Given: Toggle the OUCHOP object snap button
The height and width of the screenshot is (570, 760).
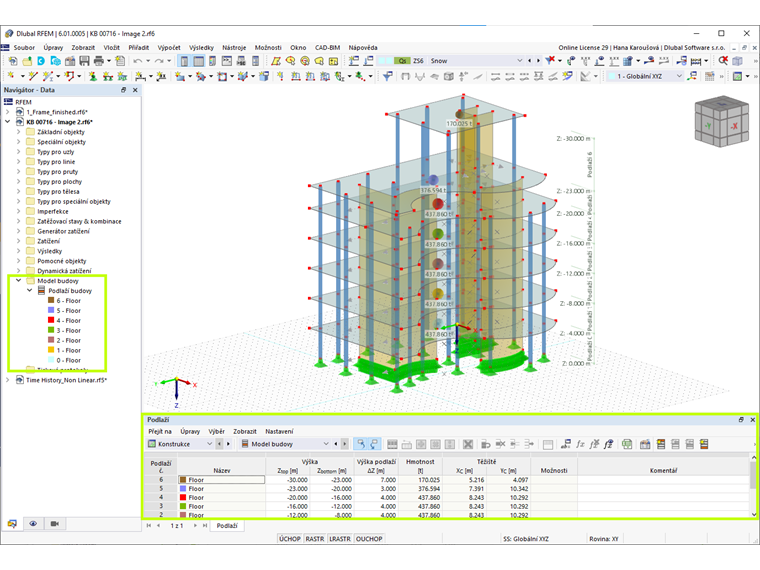Looking at the screenshot, I should point(369,538).
